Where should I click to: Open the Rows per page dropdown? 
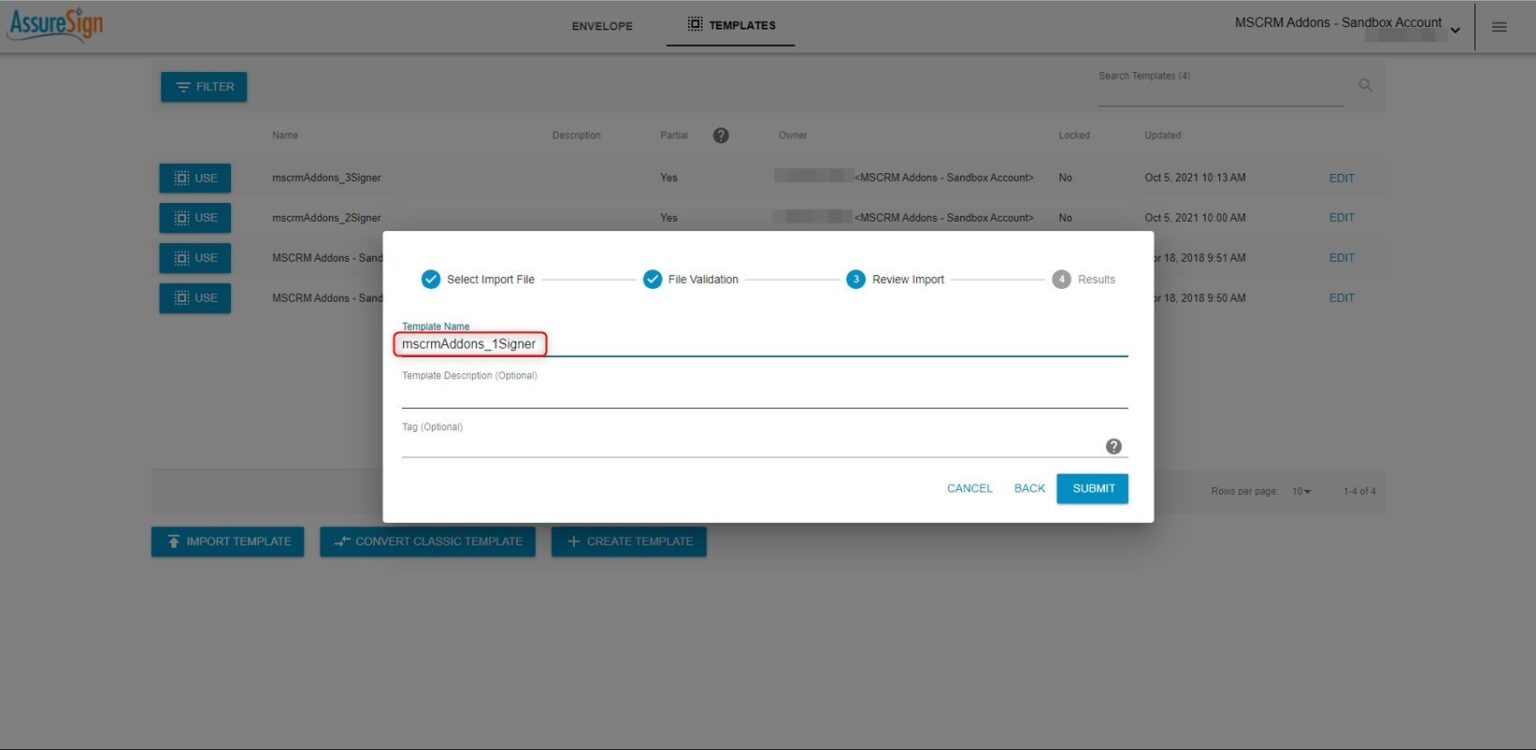(x=1302, y=491)
